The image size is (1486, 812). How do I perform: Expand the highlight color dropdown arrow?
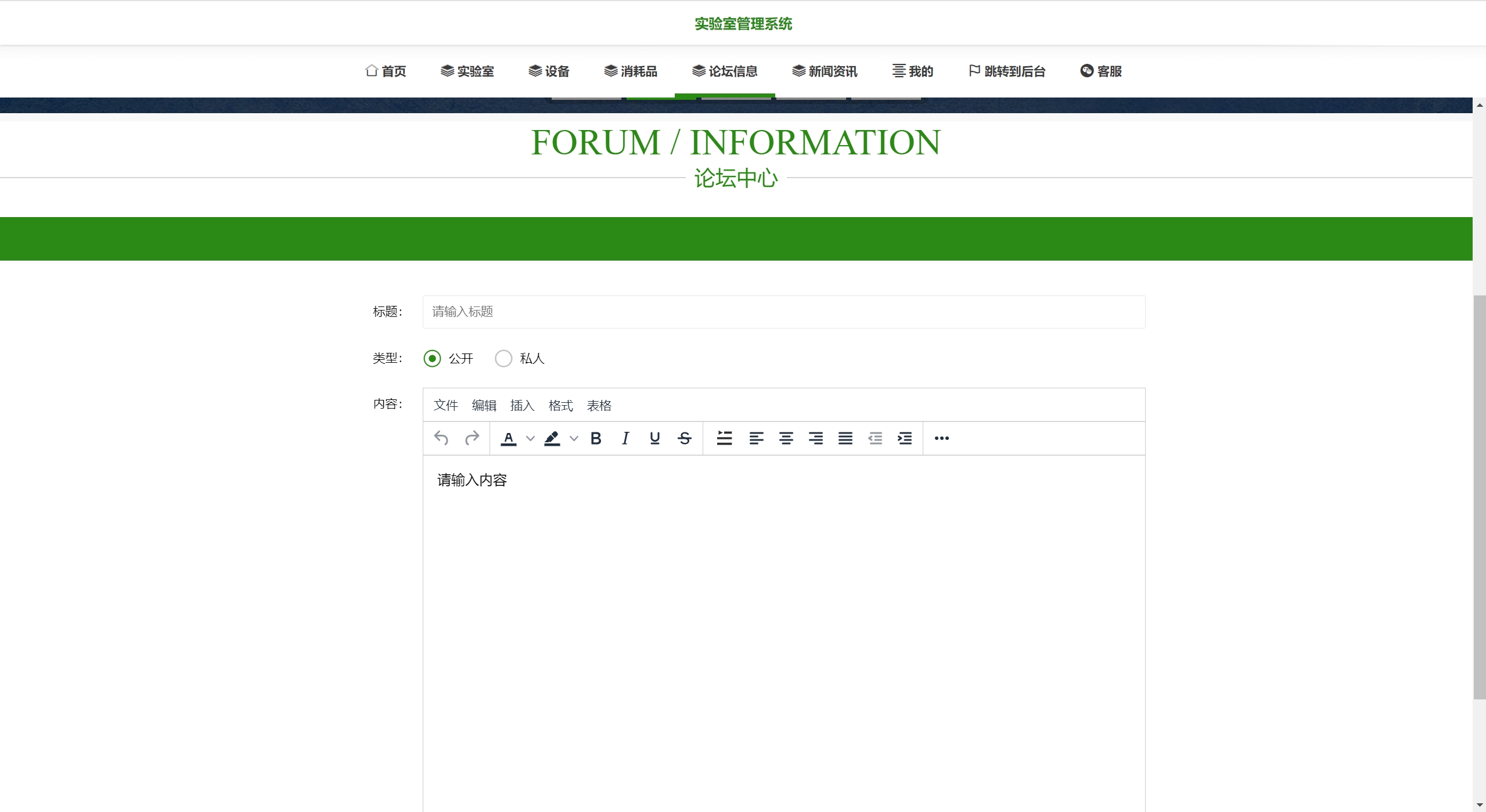(574, 438)
